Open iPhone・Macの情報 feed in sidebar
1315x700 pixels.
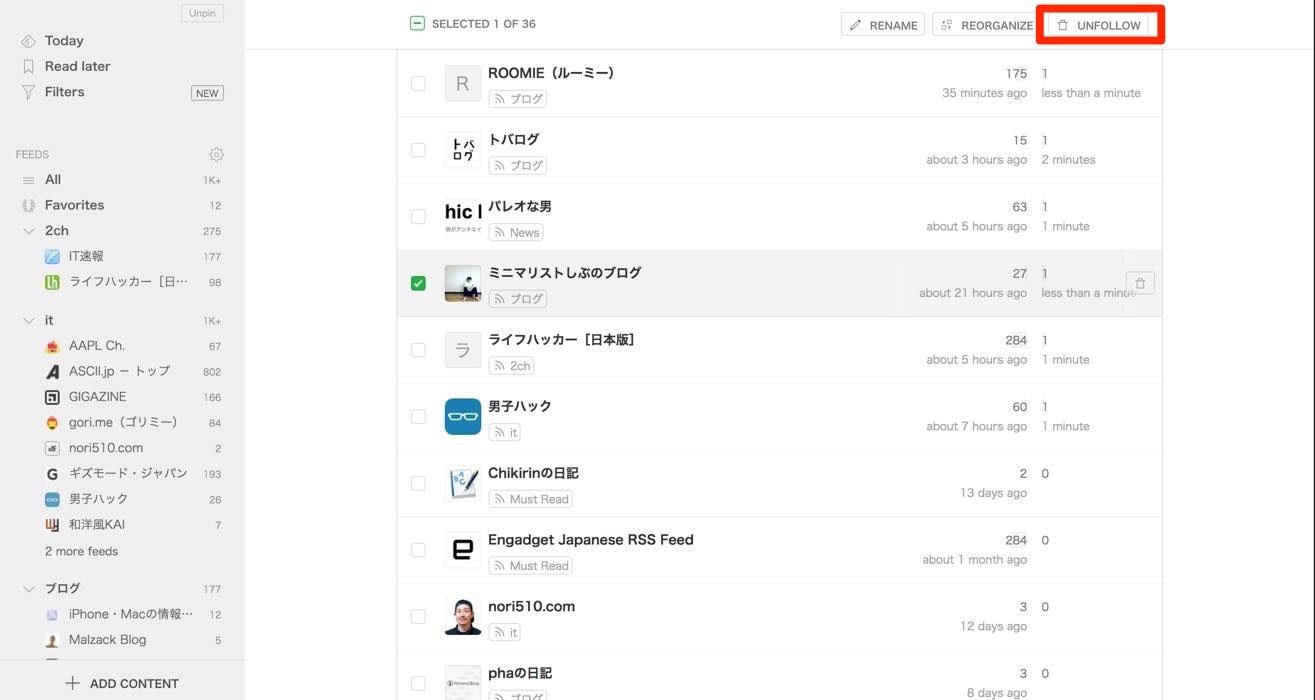[x=131, y=614]
